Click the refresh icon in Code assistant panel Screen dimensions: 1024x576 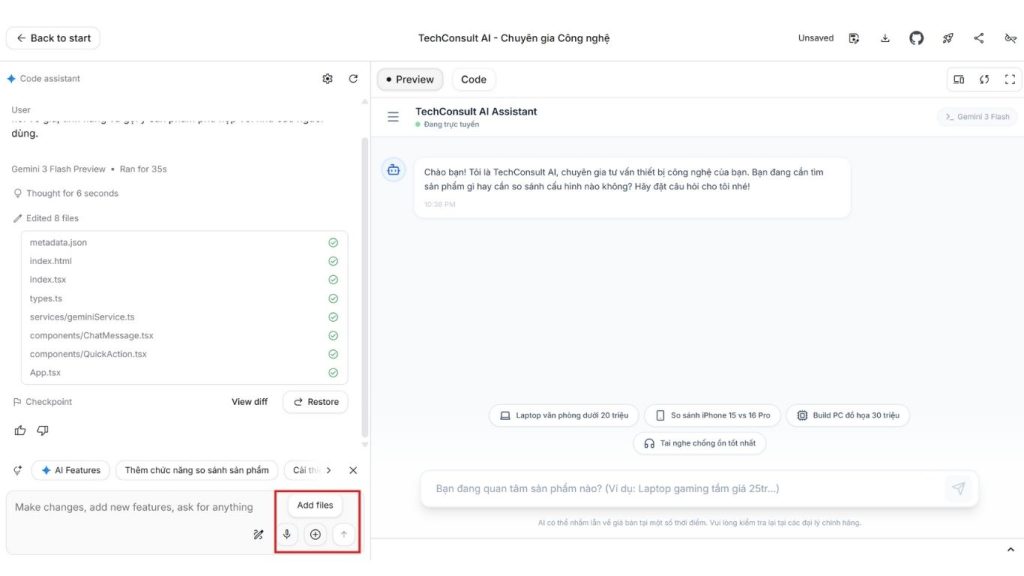click(351, 78)
